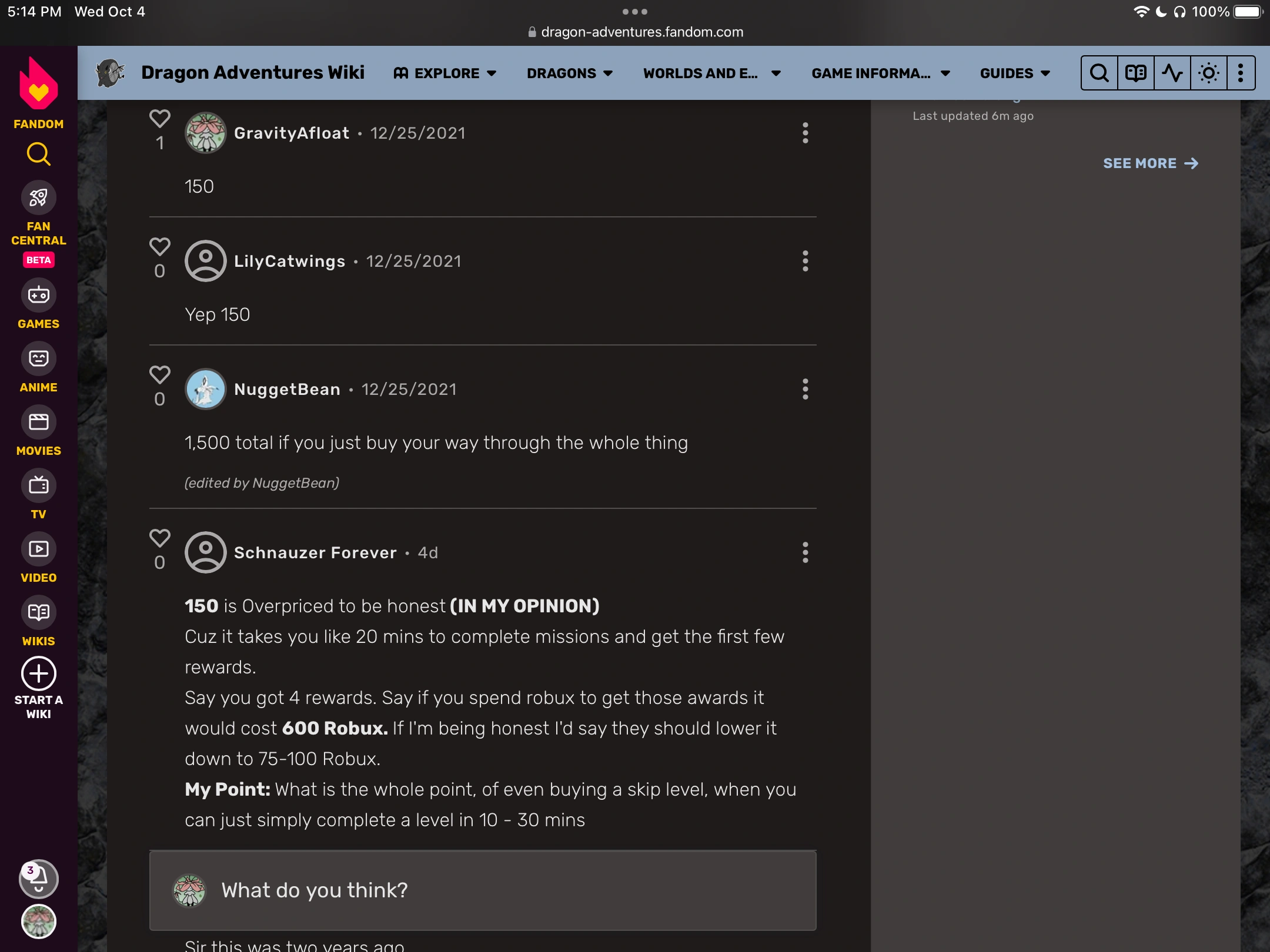
Task: Like Schnauzer Forever's comment heart
Action: click(159, 538)
